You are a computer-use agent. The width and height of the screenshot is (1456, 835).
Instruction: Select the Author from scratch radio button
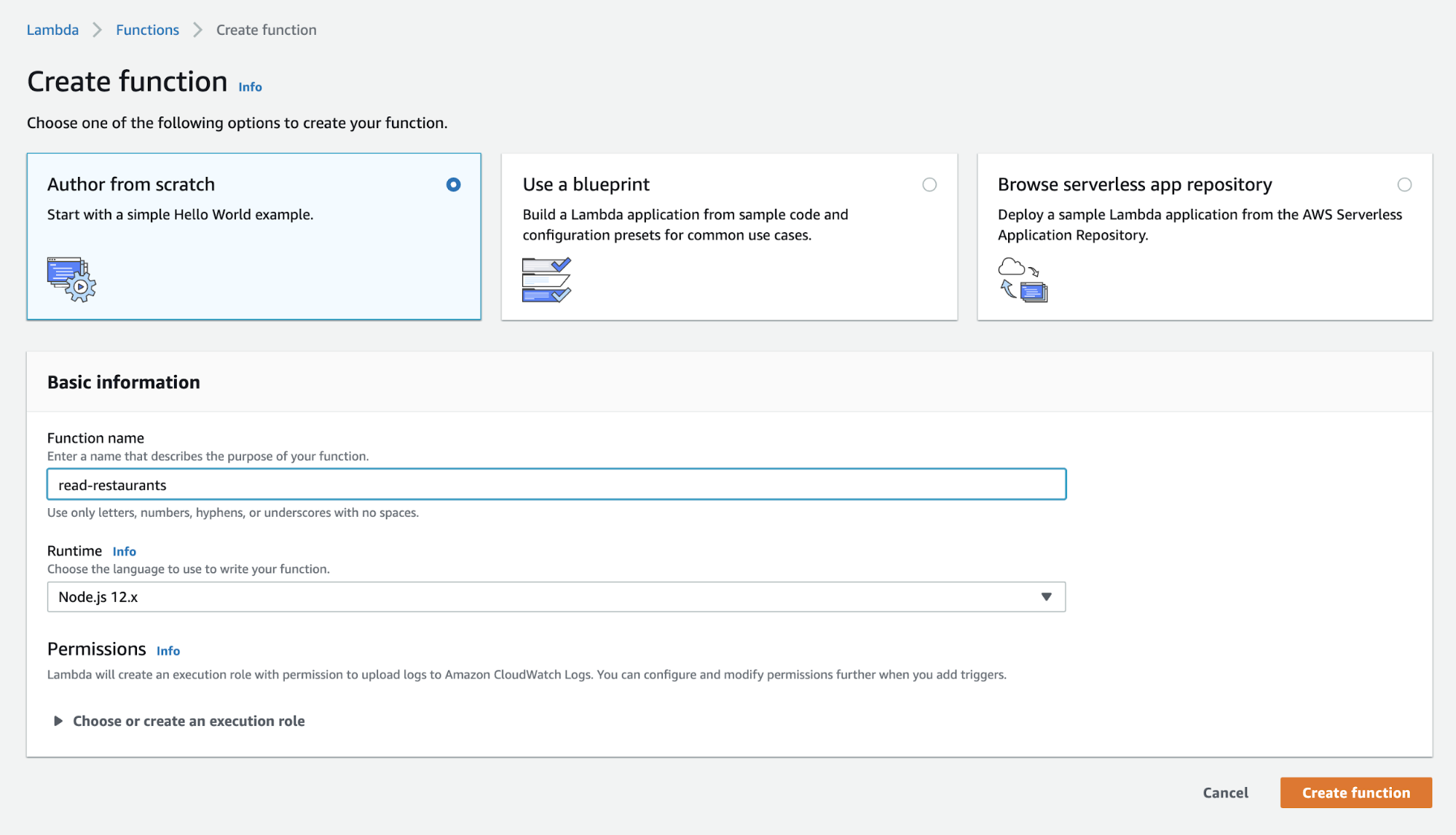click(x=453, y=185)
